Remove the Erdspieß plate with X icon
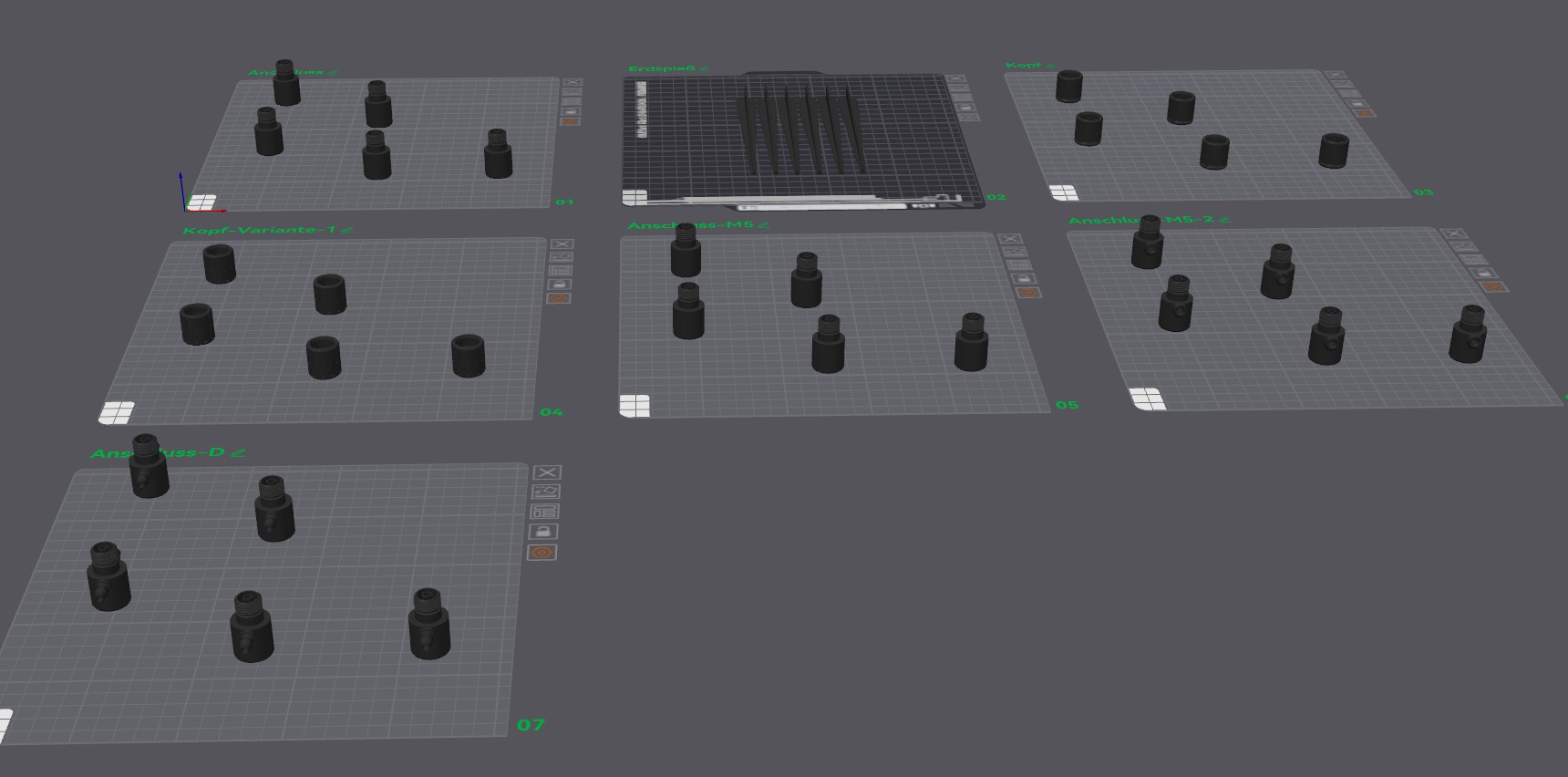Viewport: 1568px width, 777px height. click(x=955, y=79)
